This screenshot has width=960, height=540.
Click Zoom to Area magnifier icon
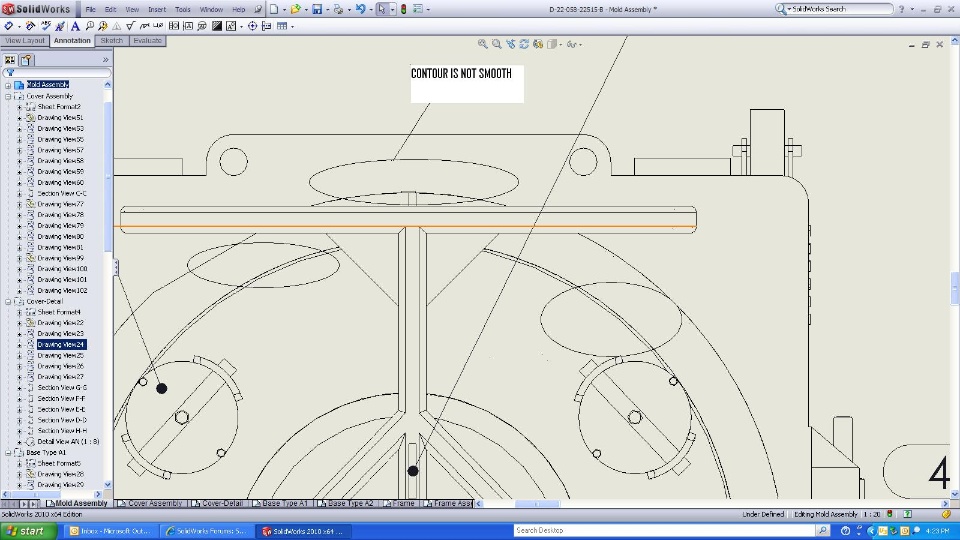(x=497, y=44)
